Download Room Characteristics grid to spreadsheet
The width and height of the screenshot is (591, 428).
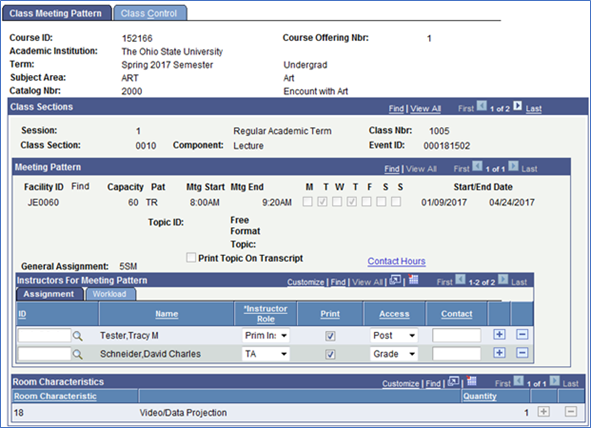[471, 381]
